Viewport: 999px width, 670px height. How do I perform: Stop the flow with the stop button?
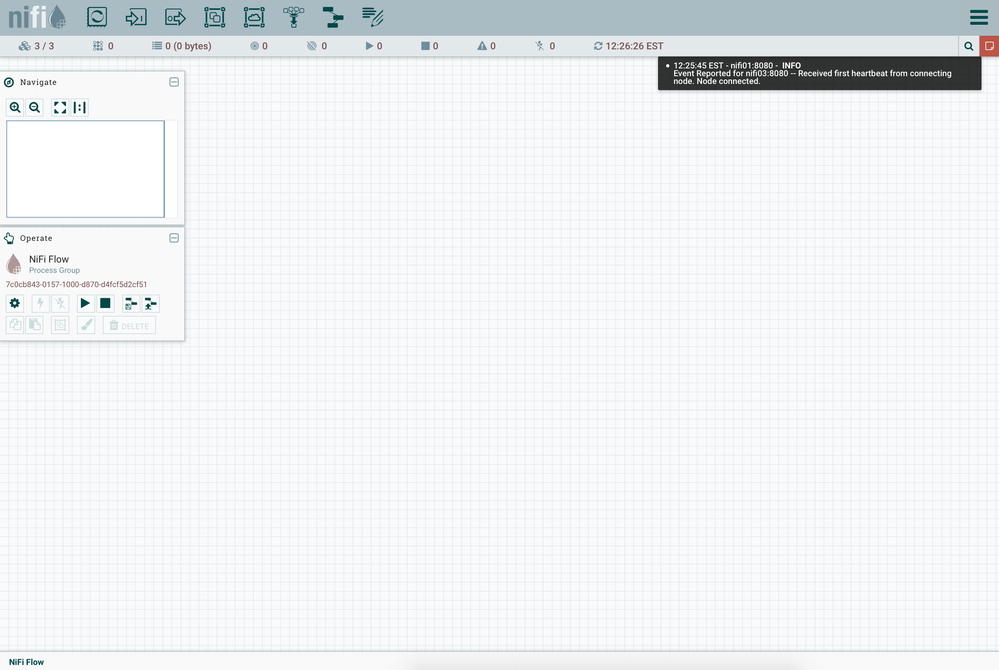(x=105, y=303)
